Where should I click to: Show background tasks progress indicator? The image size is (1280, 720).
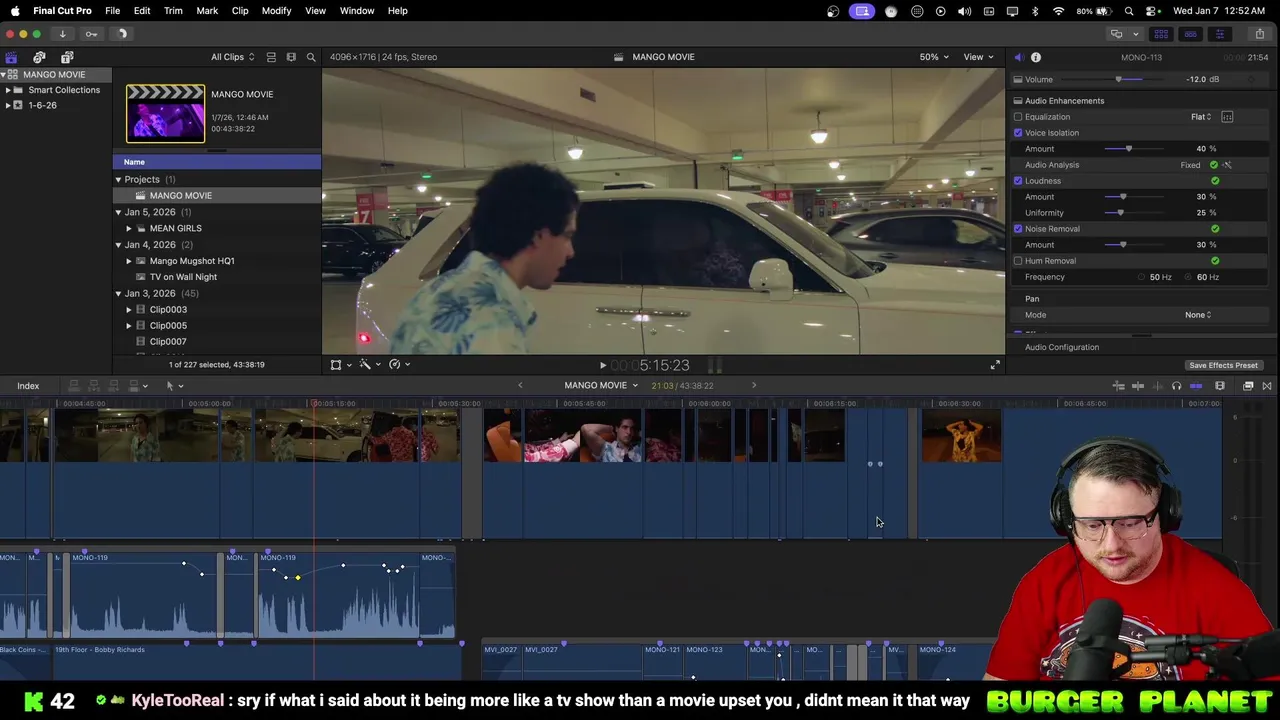point(122,34)
